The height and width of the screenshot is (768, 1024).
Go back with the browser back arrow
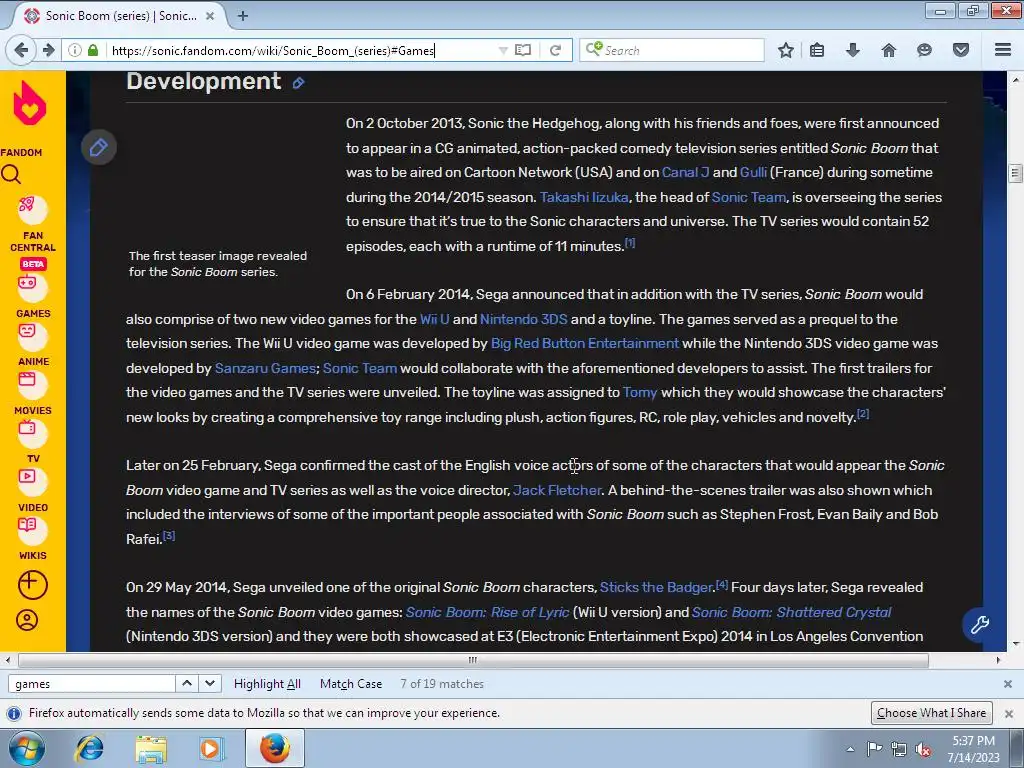tap(21, 50)
